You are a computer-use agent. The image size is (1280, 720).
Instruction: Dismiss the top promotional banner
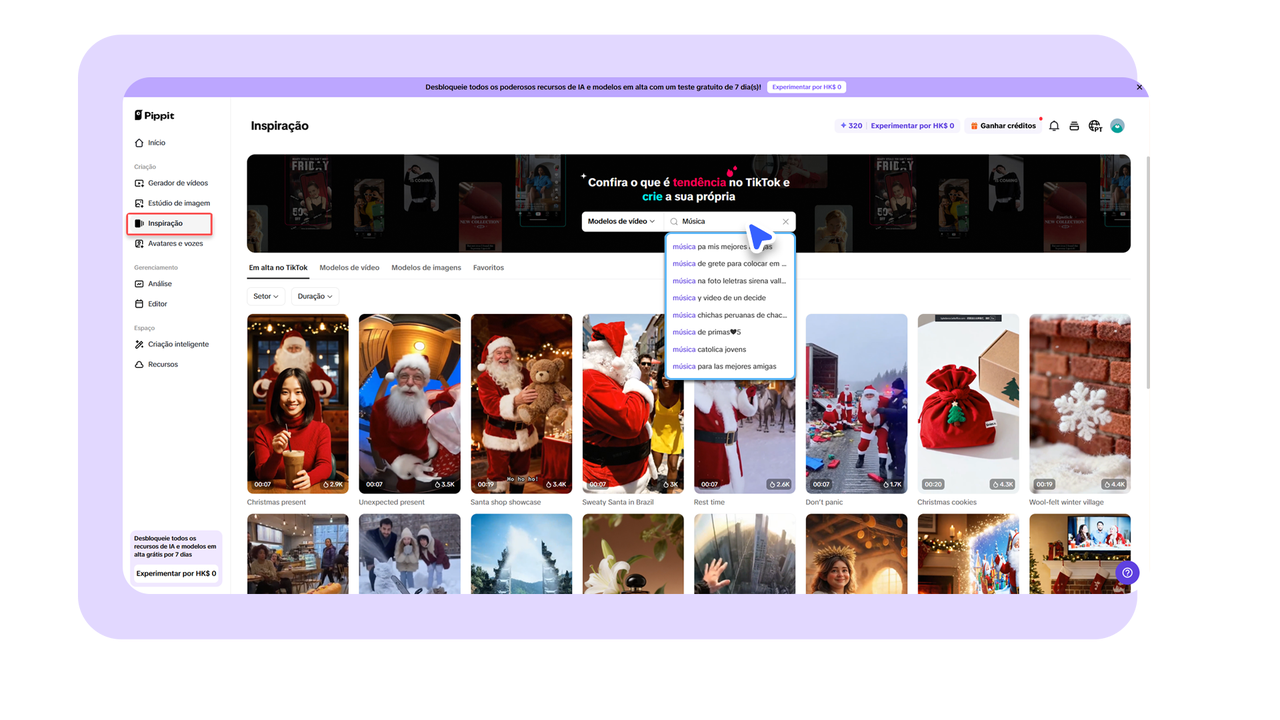point(1139,87)
